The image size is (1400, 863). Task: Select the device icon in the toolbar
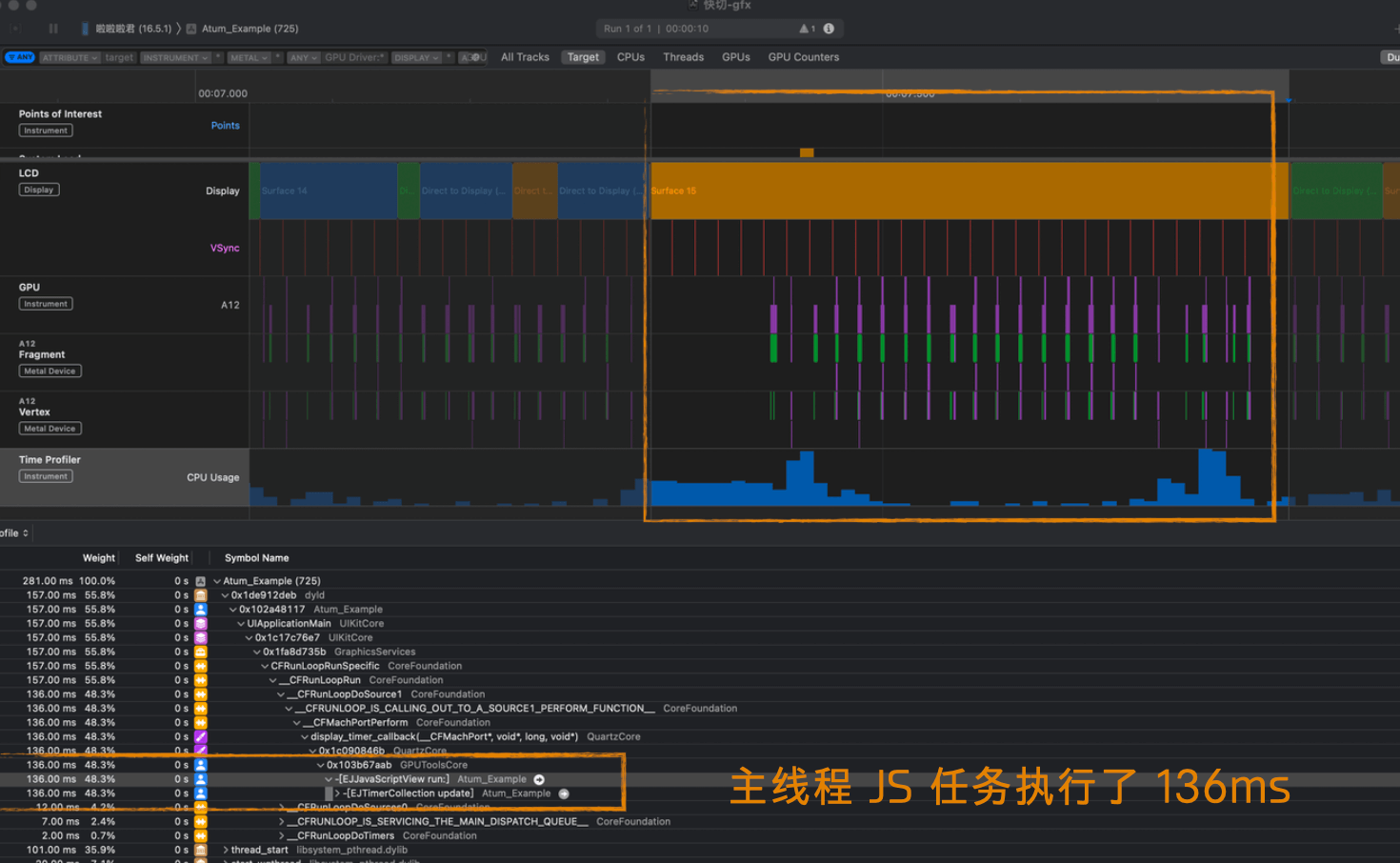tap(86, 29)
